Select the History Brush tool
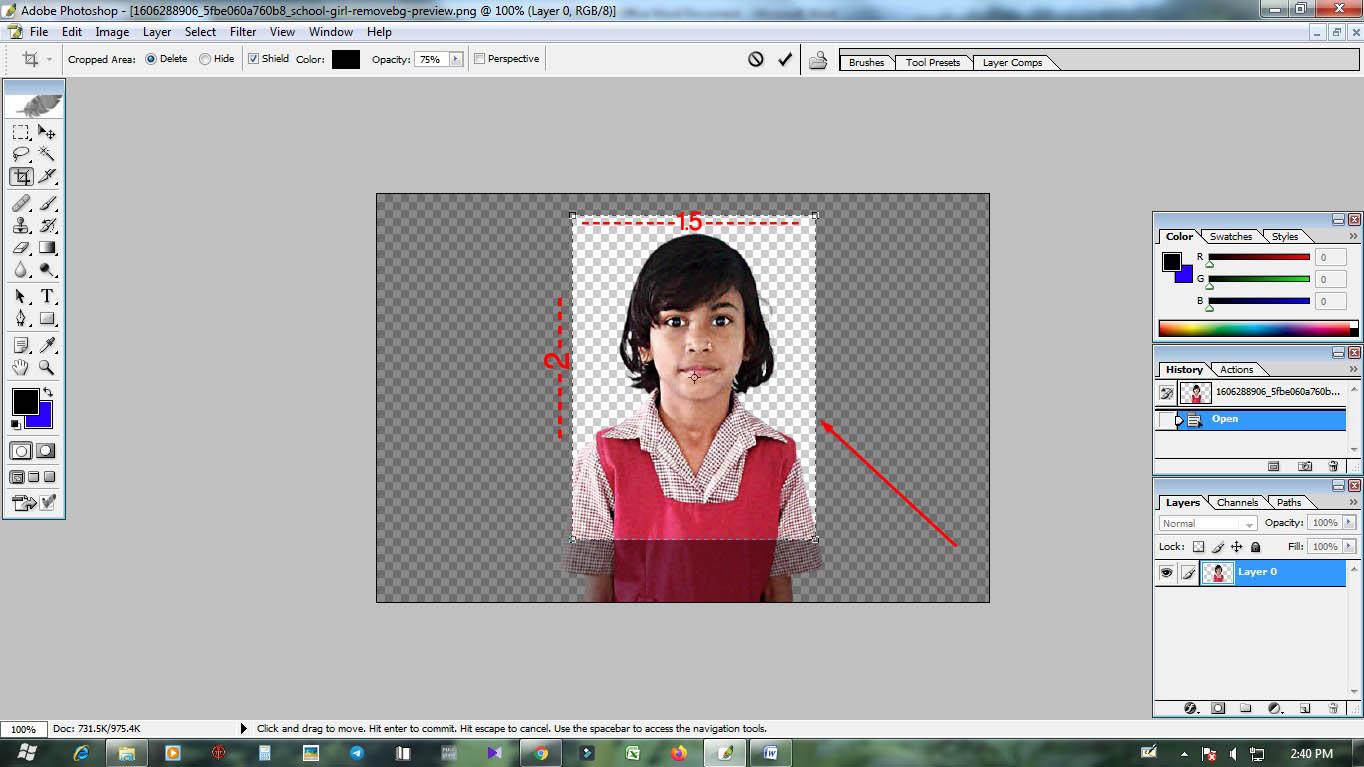 point(47,225)
